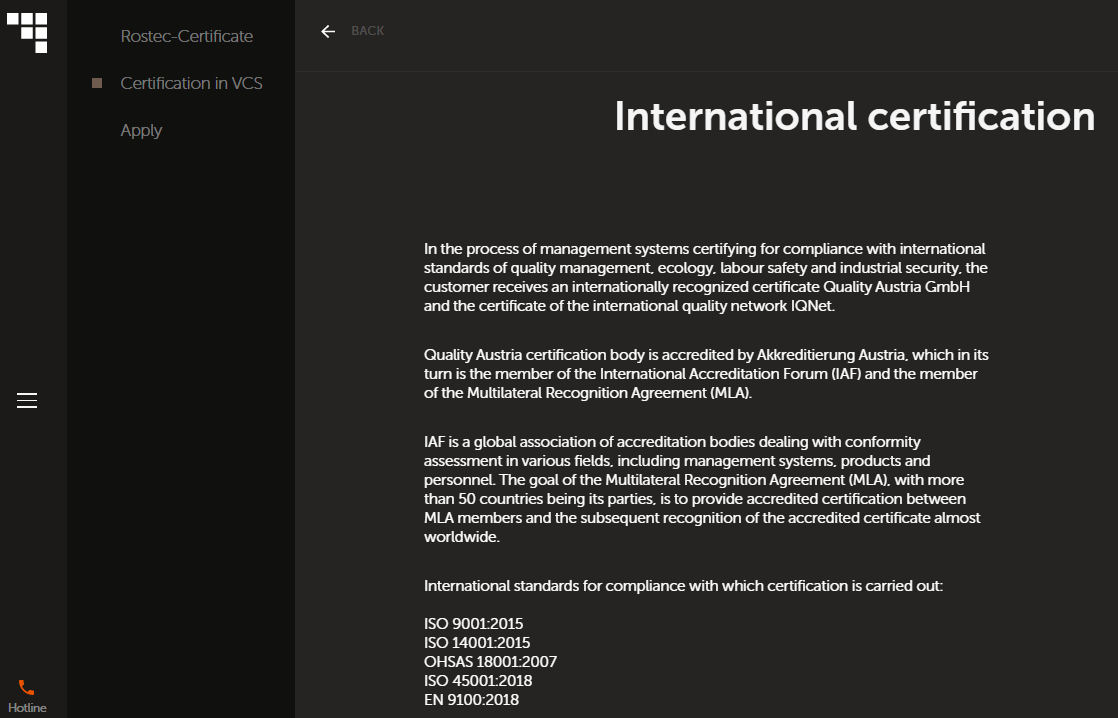Click paragraph beginning "In the process of management"
Viewport: 1118px width, 718px height.
(x=704, y=277)
